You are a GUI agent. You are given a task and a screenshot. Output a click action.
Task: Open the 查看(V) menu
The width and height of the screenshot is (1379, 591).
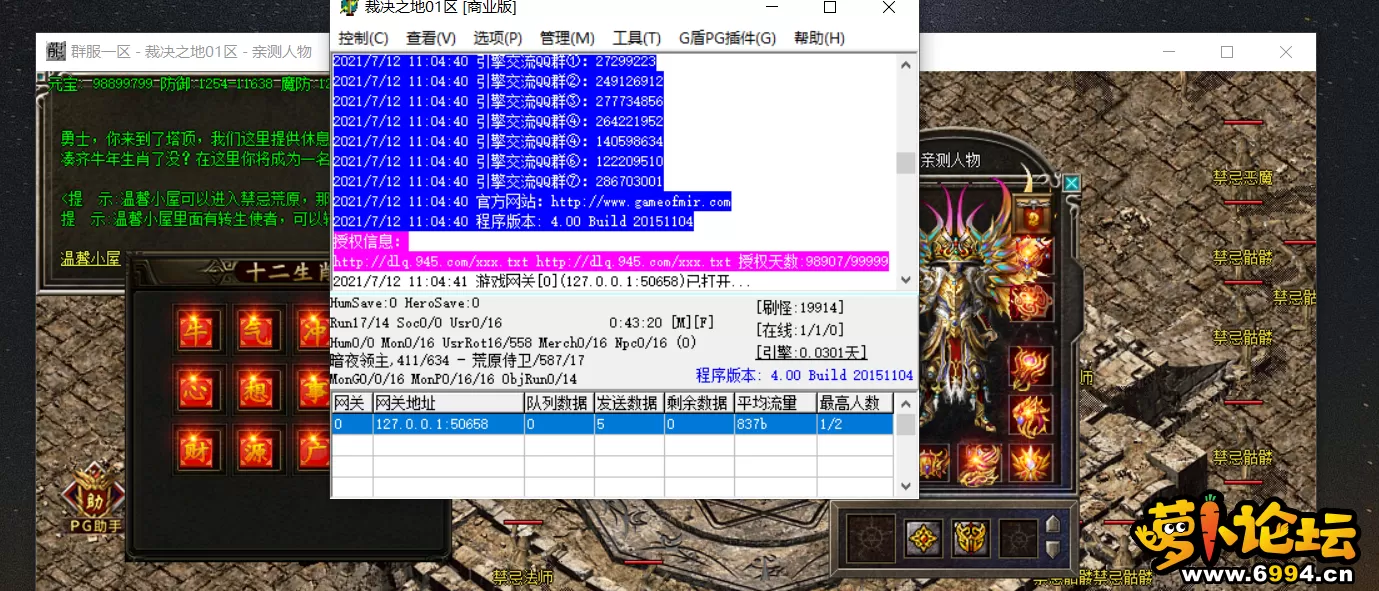[x=431, y=38]
